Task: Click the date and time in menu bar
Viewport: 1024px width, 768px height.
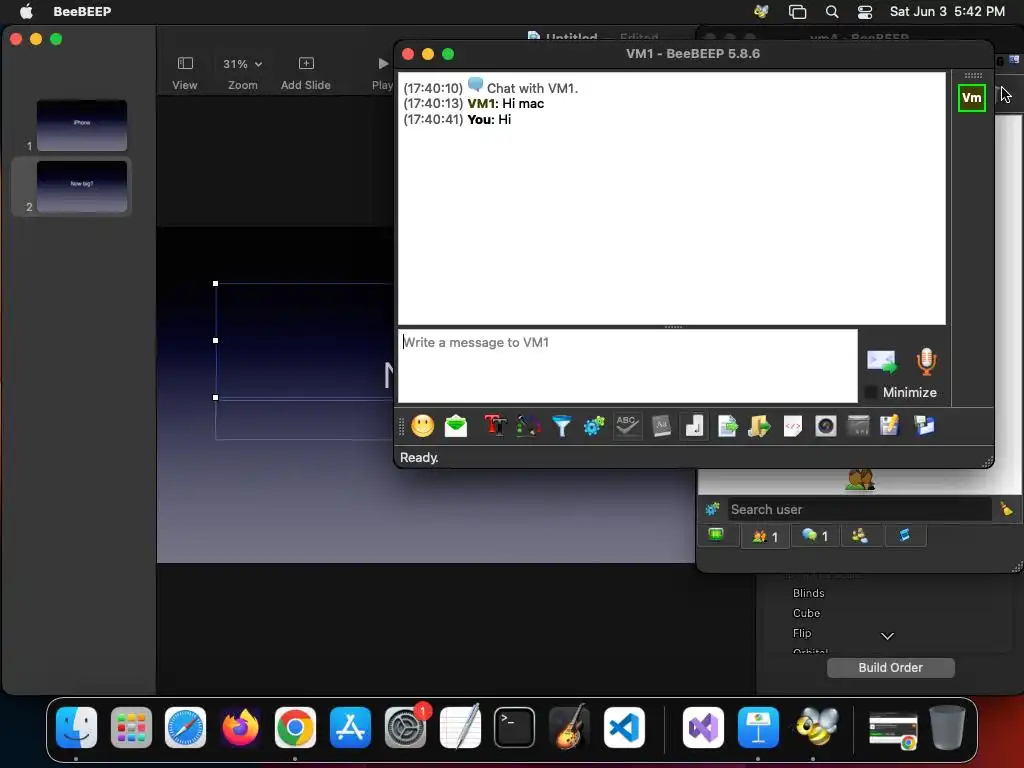Action: pyautogui.click(x=947, y=11)
